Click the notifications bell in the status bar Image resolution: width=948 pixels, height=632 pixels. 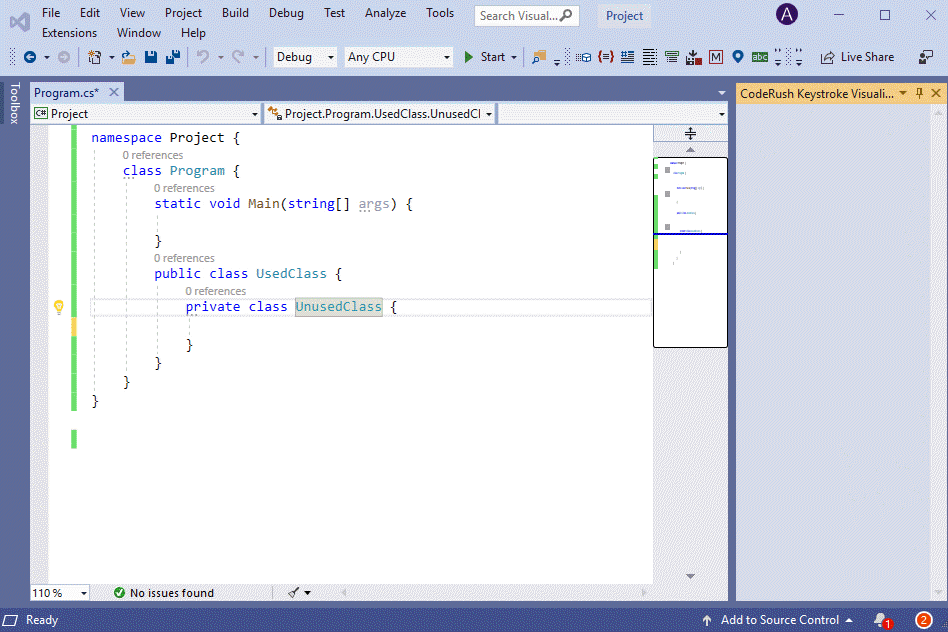coord(879,620)
